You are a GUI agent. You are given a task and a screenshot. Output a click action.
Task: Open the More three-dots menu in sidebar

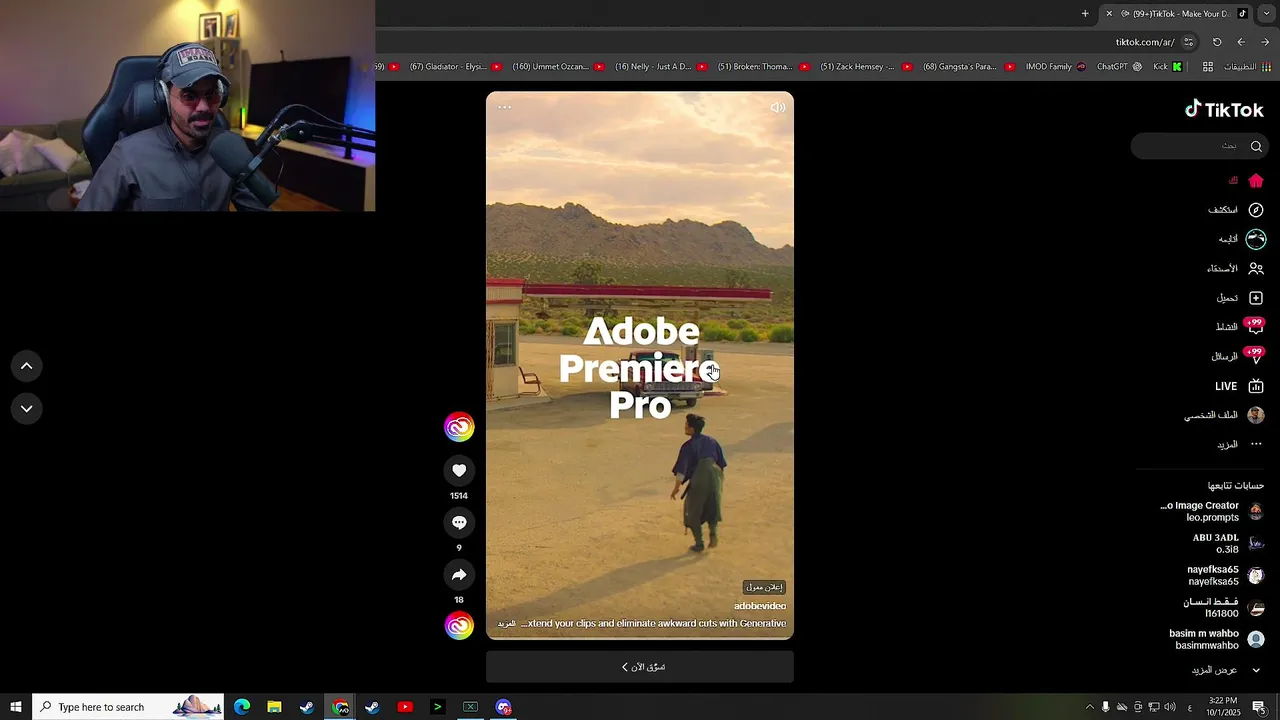[1256, 444]
